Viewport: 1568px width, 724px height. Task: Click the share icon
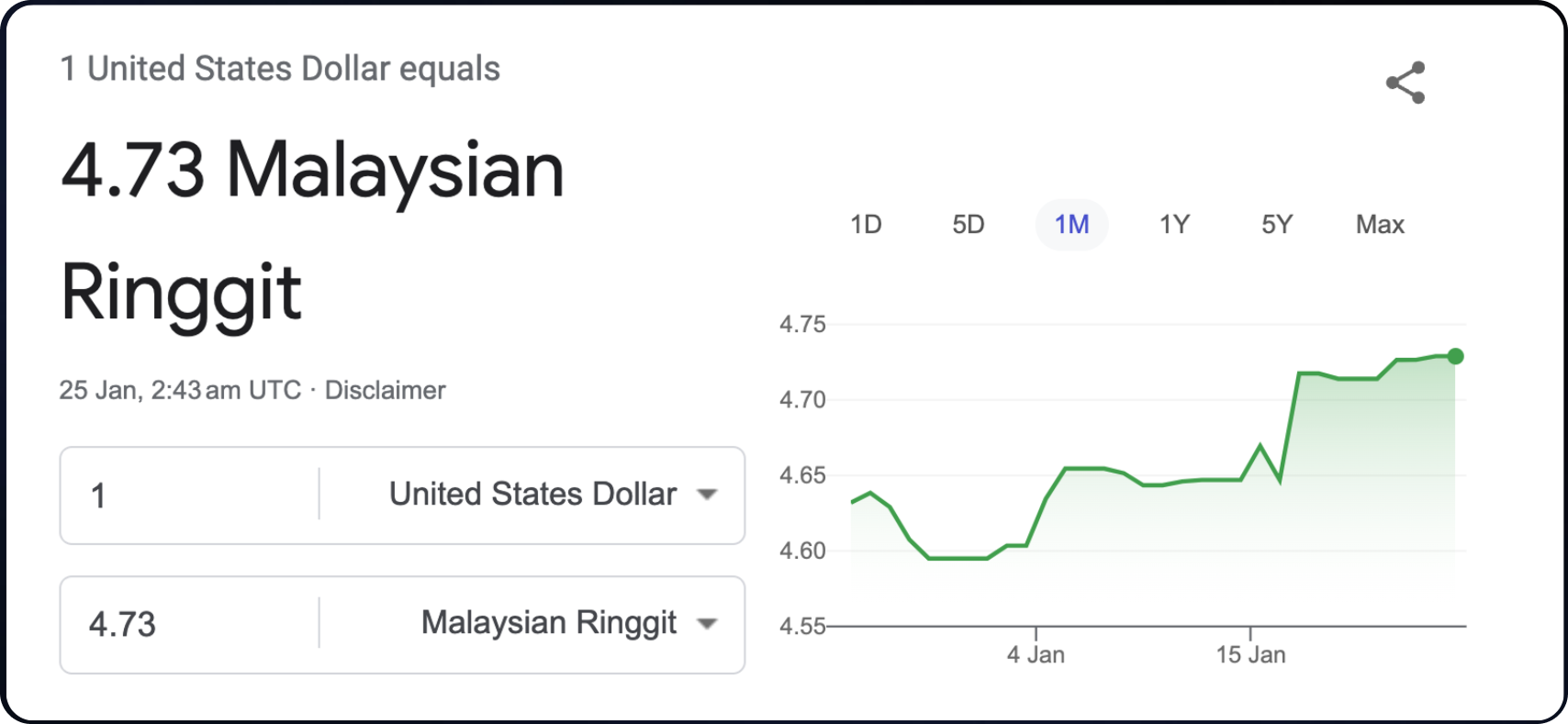1406,83
